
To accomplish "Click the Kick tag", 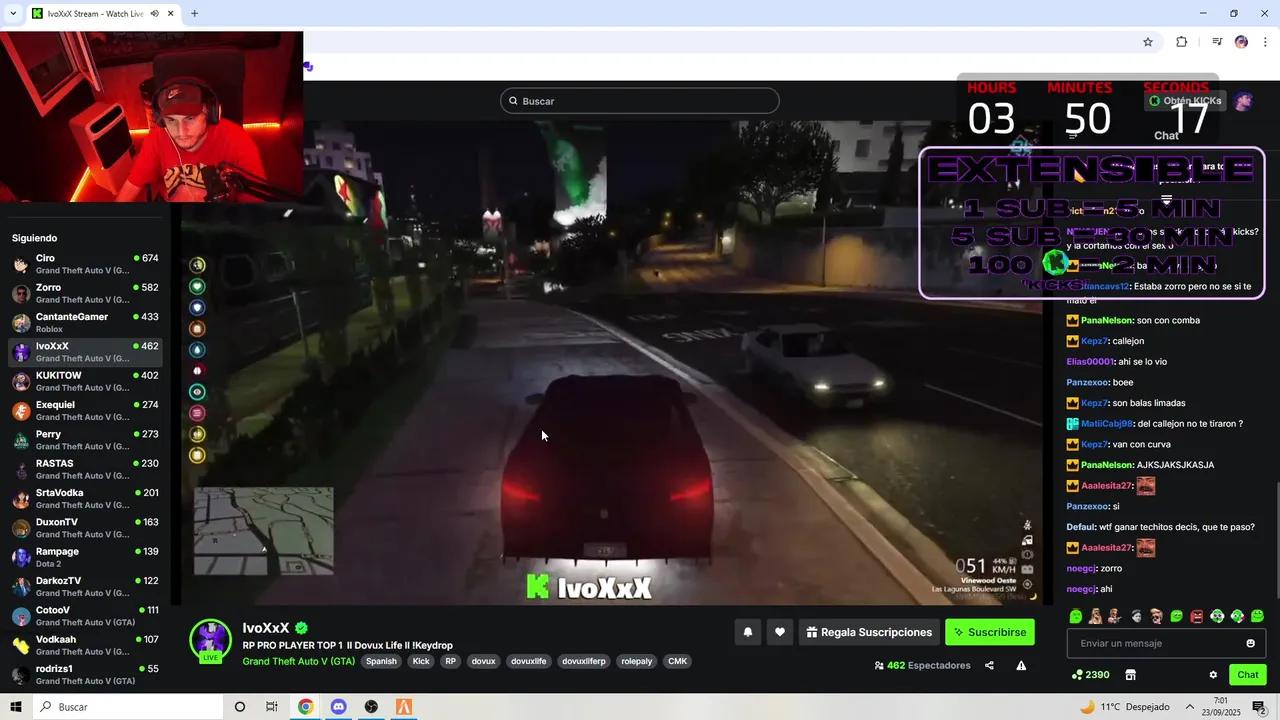I will tap(421, 661).
